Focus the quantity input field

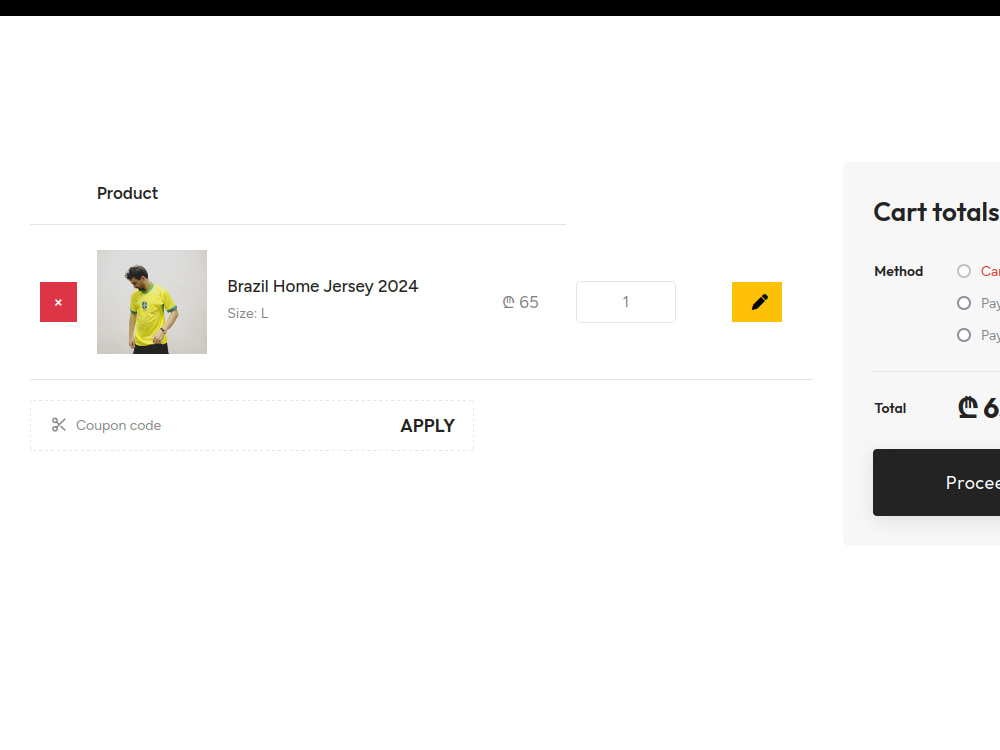point(626,302)
